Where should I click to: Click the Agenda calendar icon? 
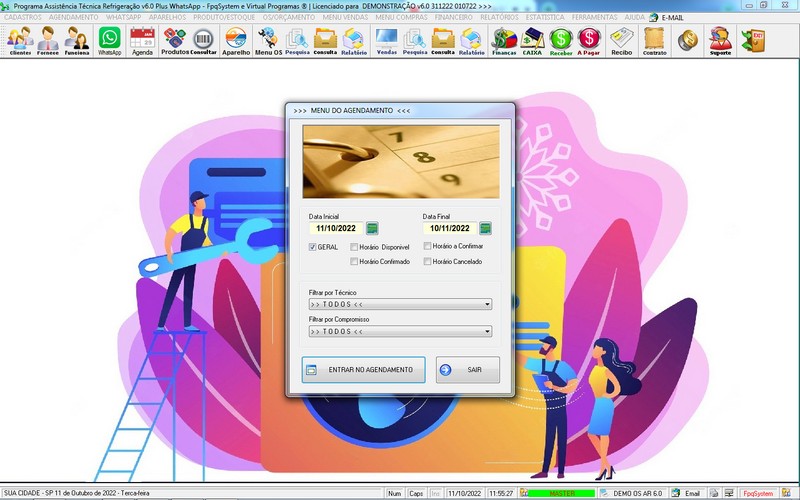point(142,40)
